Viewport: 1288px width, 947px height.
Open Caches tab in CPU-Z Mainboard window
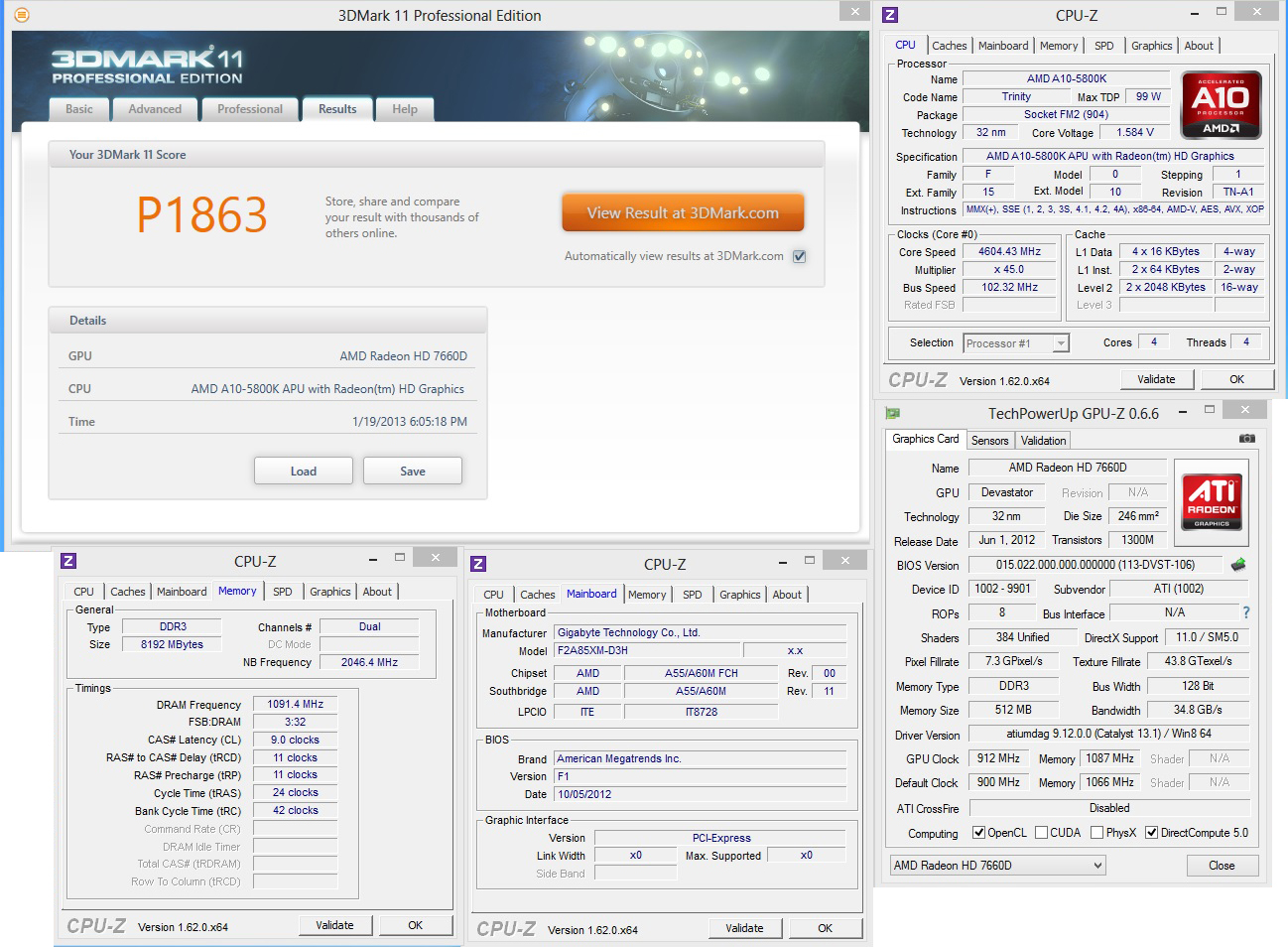538,595
